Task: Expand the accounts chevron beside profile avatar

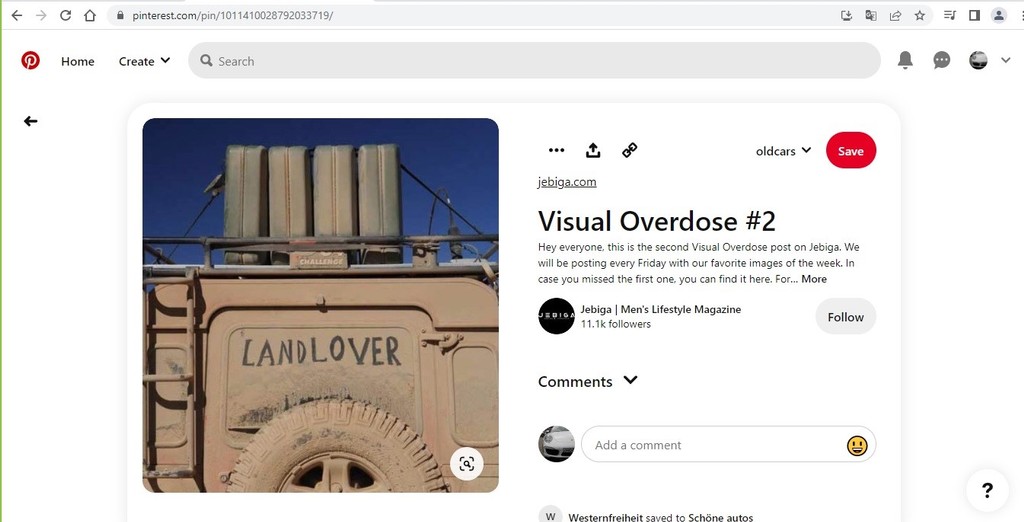Action: pyautogui.click(x=1006, y=60)
